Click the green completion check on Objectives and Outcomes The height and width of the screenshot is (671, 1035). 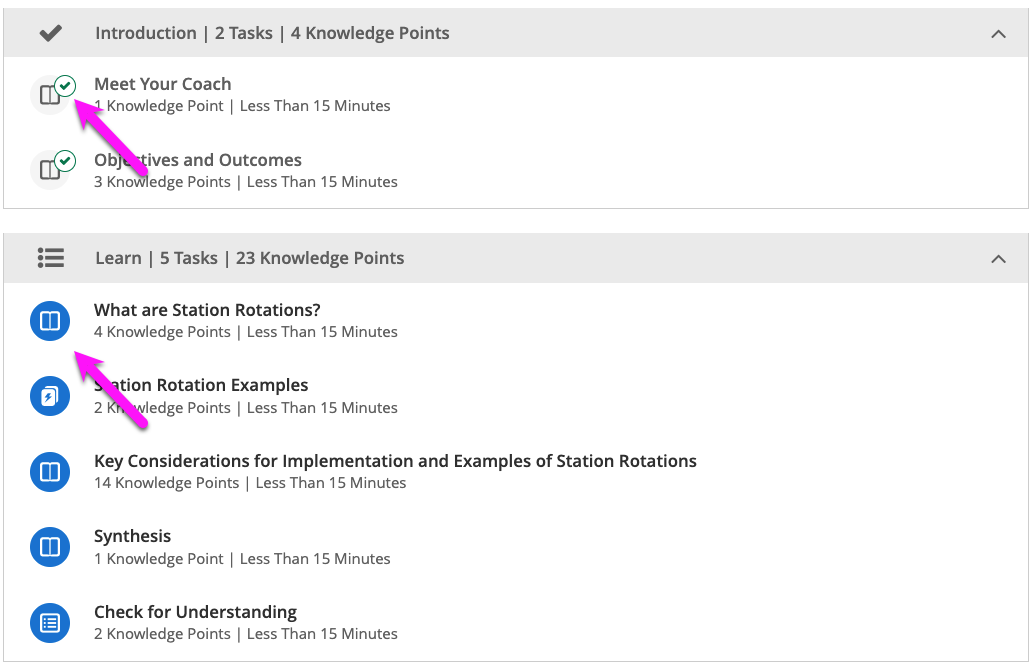pos(66,160)
